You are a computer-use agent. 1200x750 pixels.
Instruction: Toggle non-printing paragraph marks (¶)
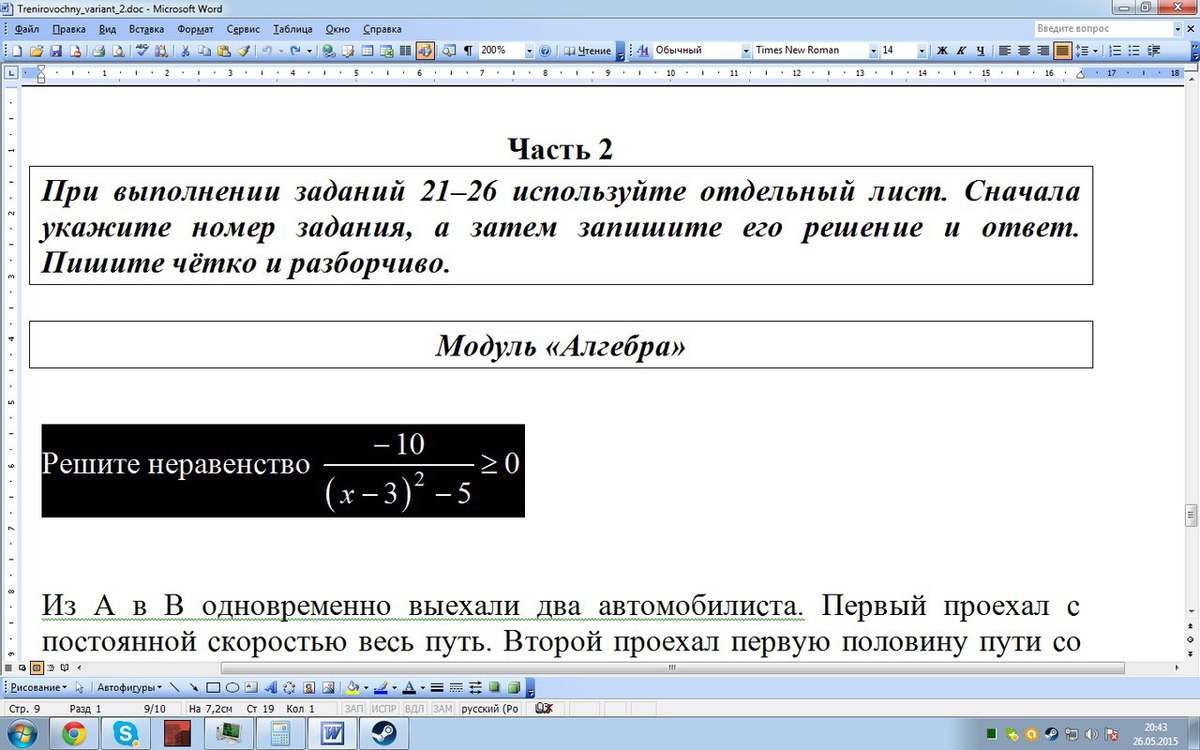[x=468, y=50]
